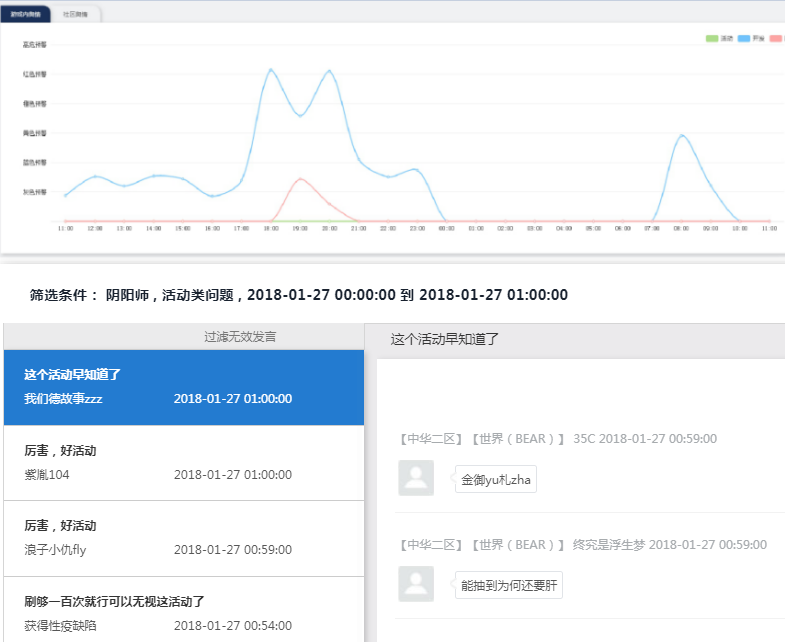Select the 这个活动早知道了 list entry
The image size is (785, 642).
(x=184, y=387)
